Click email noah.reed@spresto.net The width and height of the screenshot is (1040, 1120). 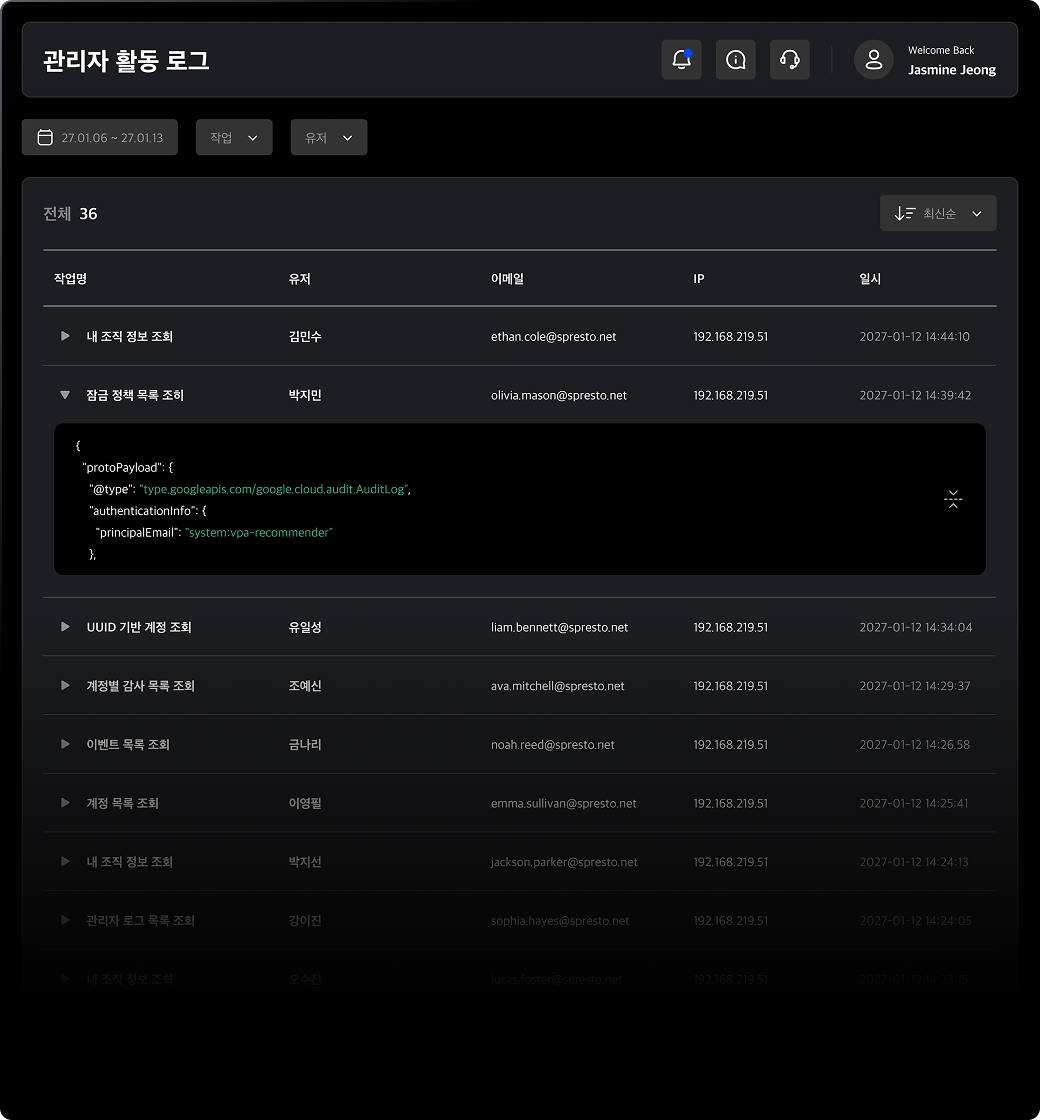coord(552,744)
